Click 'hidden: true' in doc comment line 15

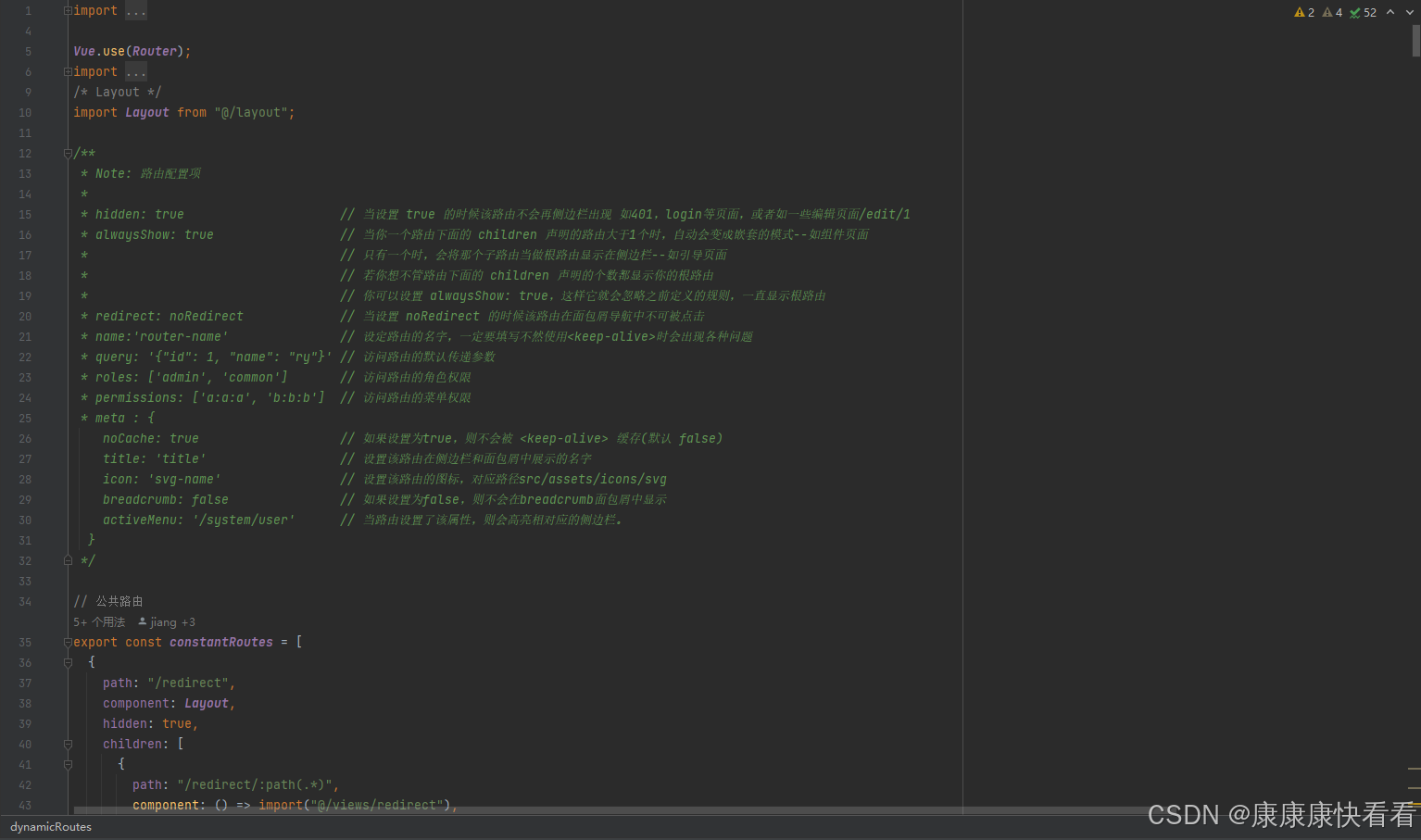(140, 215)
